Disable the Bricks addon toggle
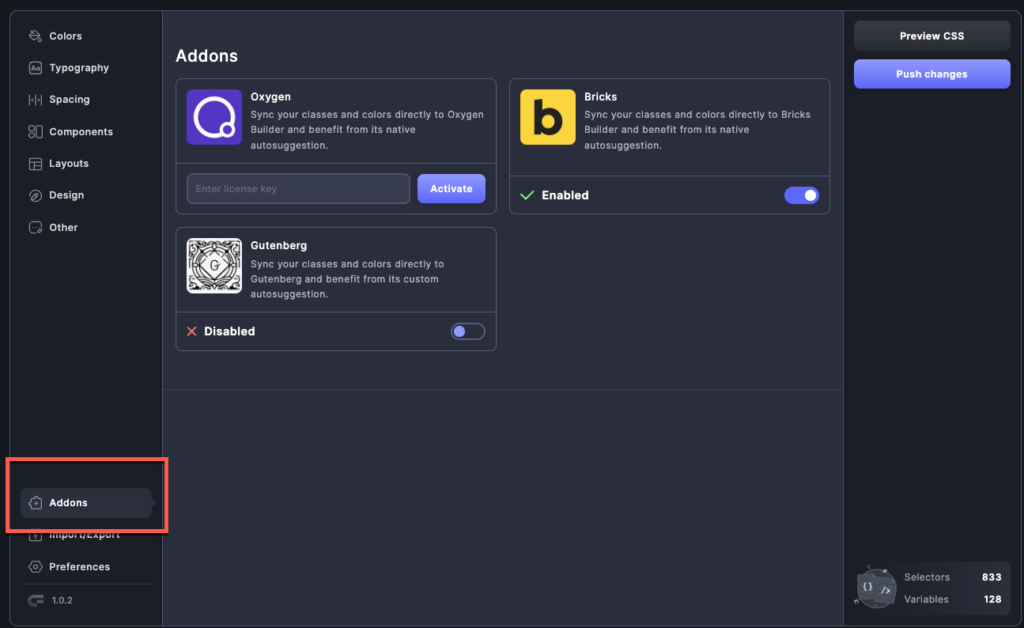Viewport: 1024px width, 628px height. point(801,195)
